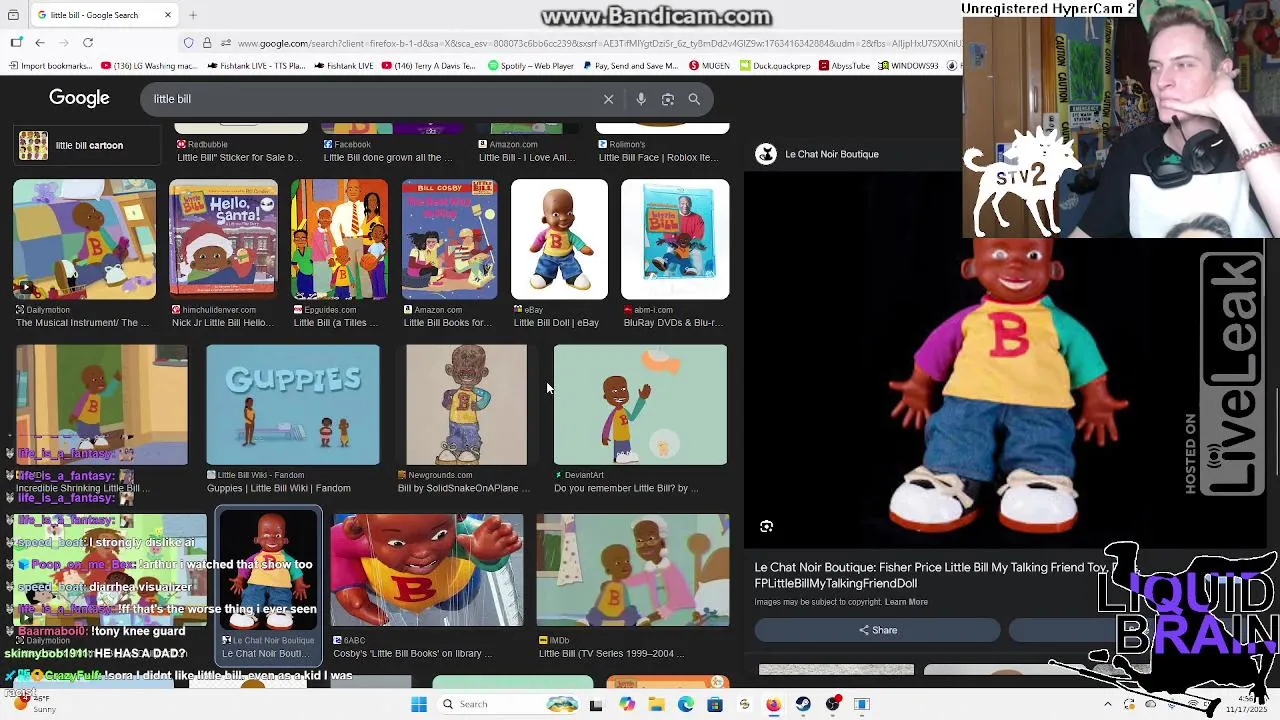The image size is (1280, 720).
Task: Open DeviantArt Do you remember thumbnail
Action: point(640,405)
